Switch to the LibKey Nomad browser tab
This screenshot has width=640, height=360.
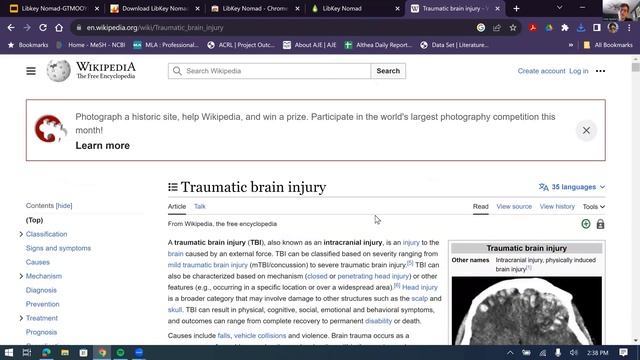[355, 9]
